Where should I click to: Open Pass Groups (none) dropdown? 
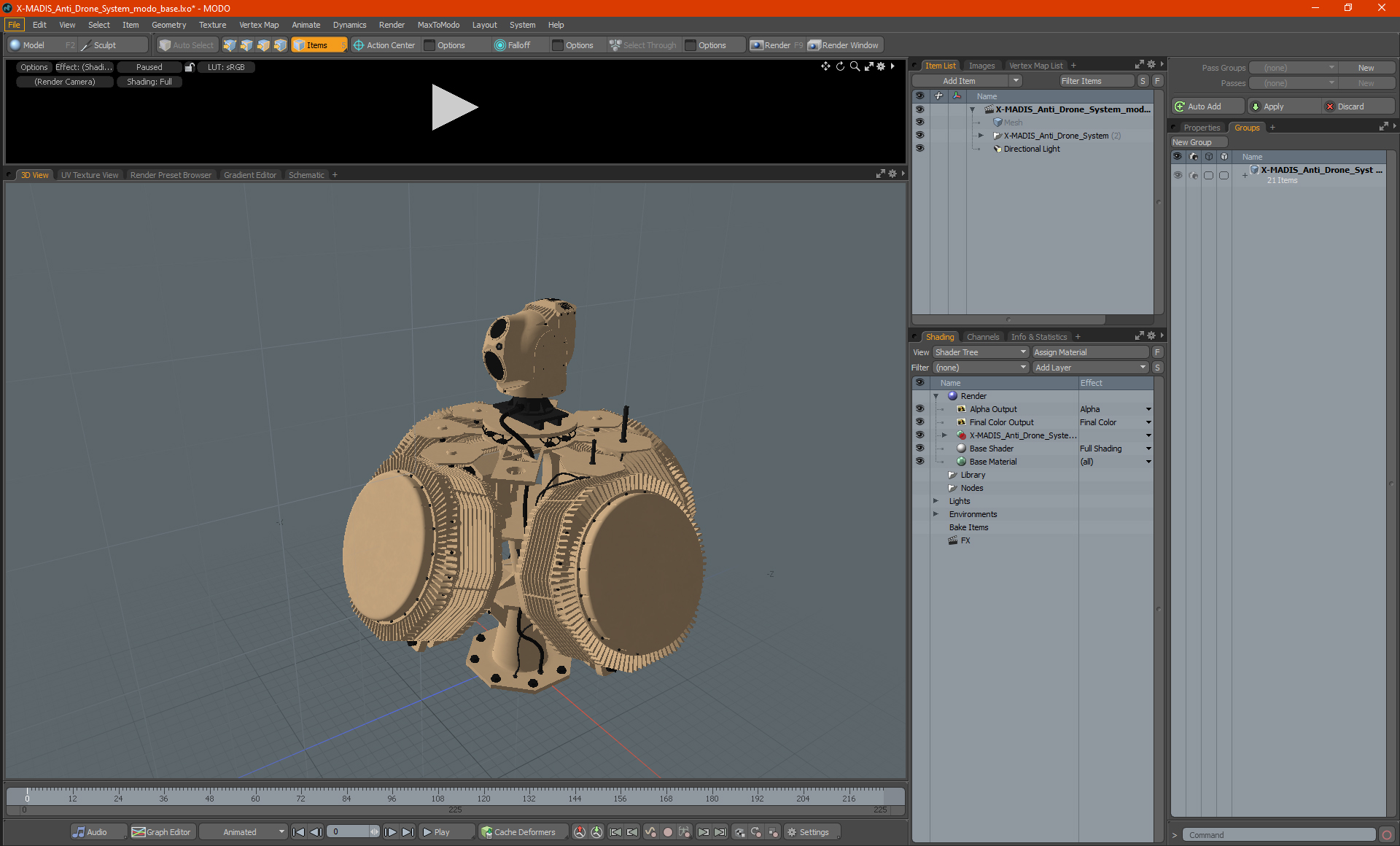pyautogui.click(x=1293, y=68)
